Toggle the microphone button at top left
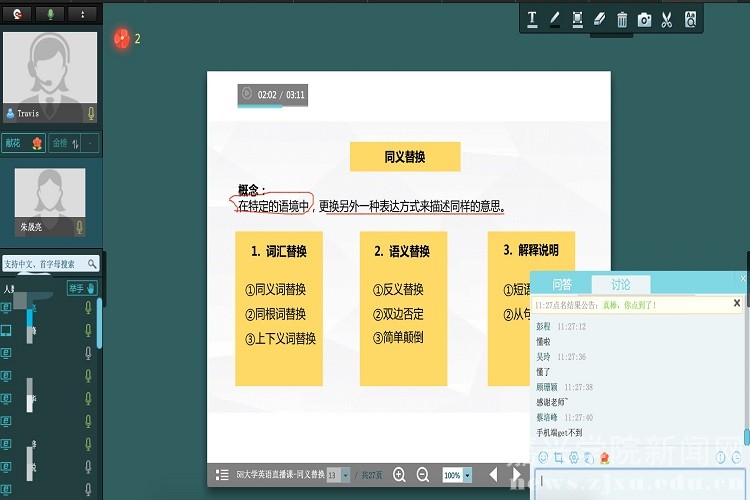Image resolution: width=750 pixels, height=500 pixels. (x=50, y=14)
